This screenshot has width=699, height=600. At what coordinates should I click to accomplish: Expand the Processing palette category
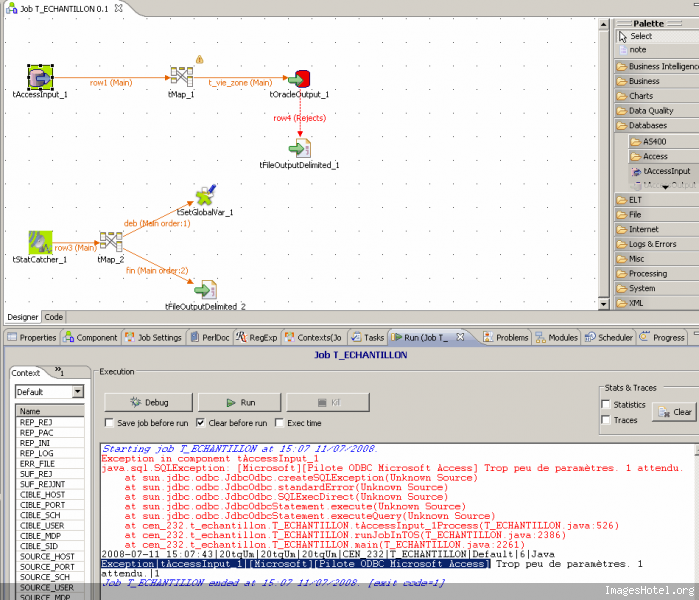click(x=650, y=273)
